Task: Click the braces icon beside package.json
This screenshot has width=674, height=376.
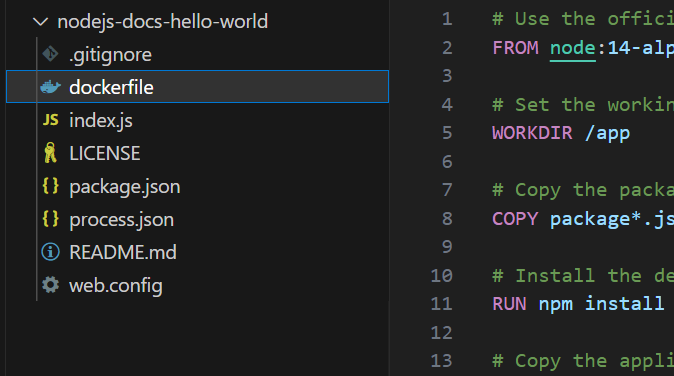Action: pos(50,186)
